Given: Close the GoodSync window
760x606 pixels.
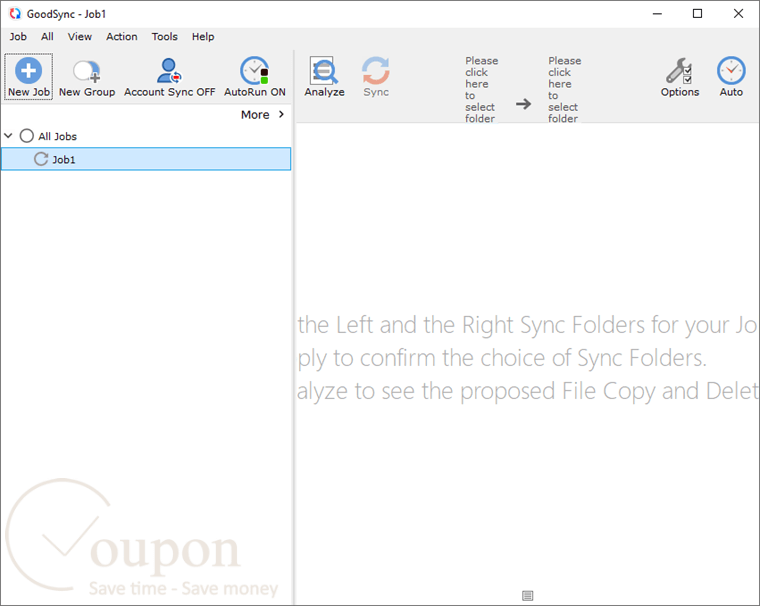Looking at the screenshot, I should pyautogui.click(x=738, y=14).
